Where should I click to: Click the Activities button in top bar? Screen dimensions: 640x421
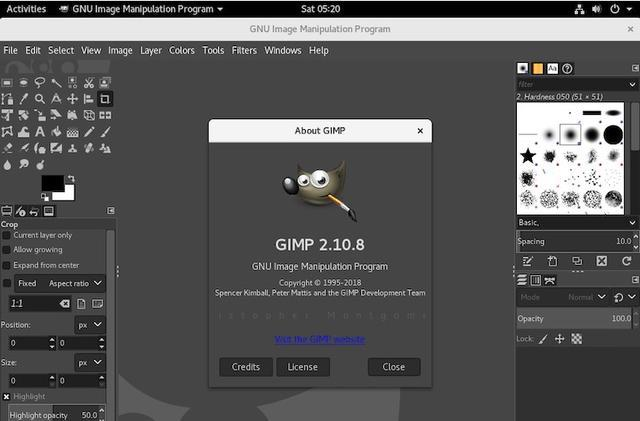click(x=26, y=9)
